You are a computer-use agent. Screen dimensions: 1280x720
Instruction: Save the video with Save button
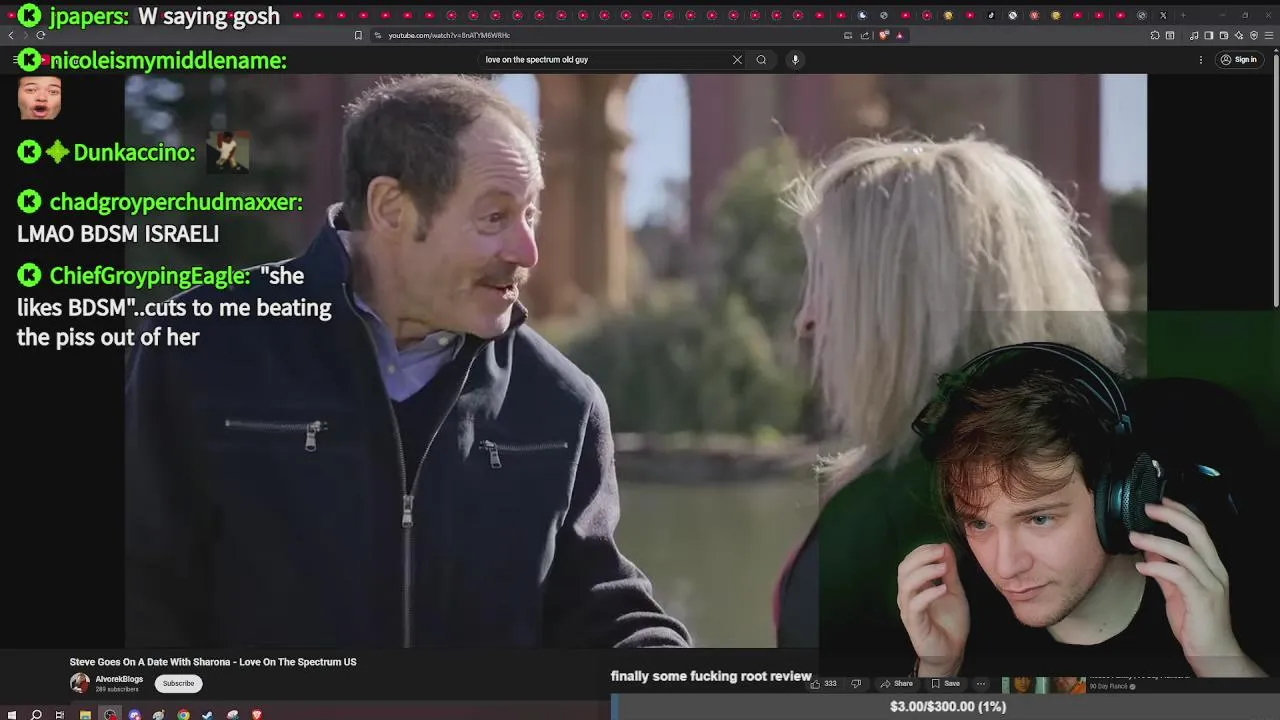(x=945, y=684)
